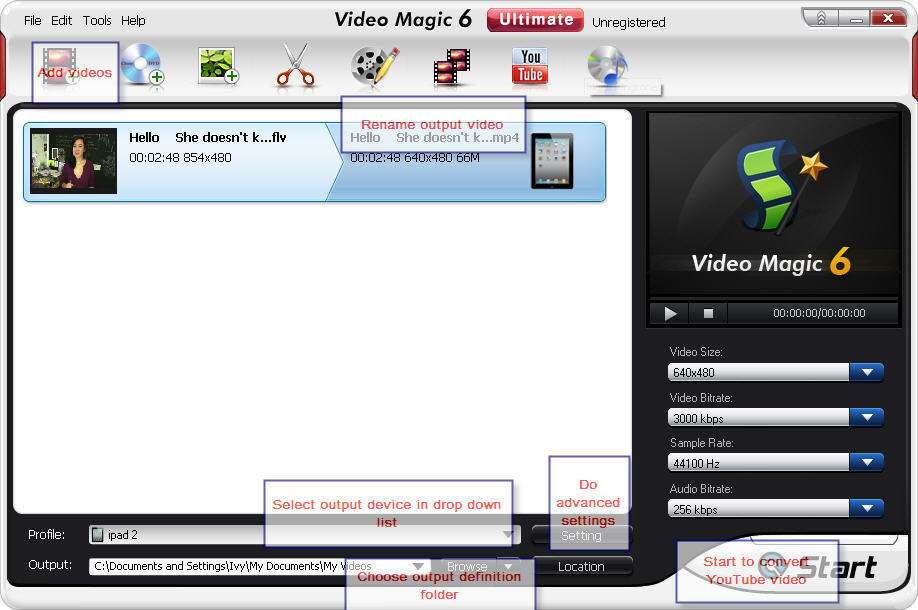Select the video thumbnail in the list
The image size is (918, 610).
click(x=74, y=161)
